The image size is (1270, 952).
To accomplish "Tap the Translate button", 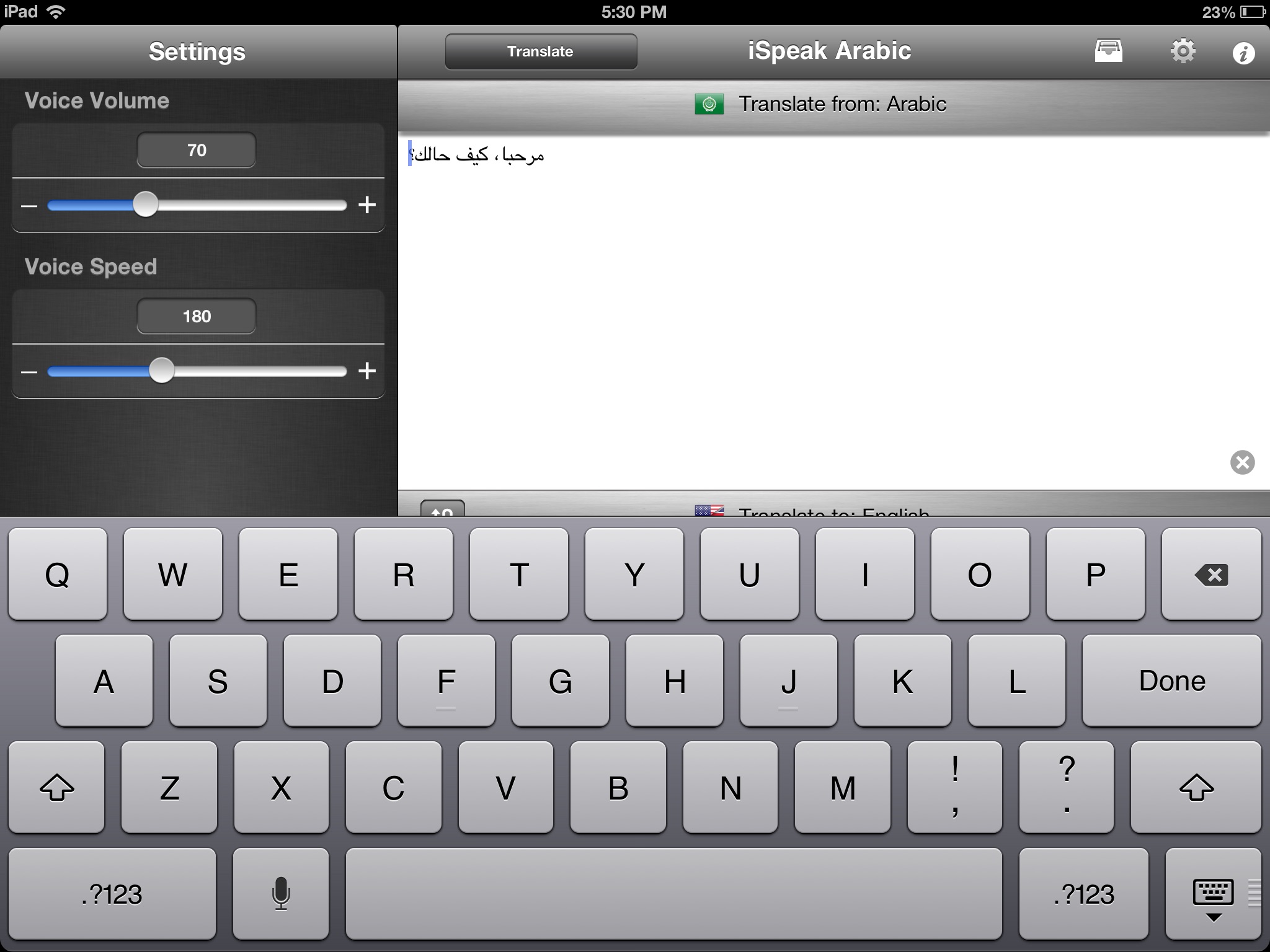I will (x=541, y=51).
